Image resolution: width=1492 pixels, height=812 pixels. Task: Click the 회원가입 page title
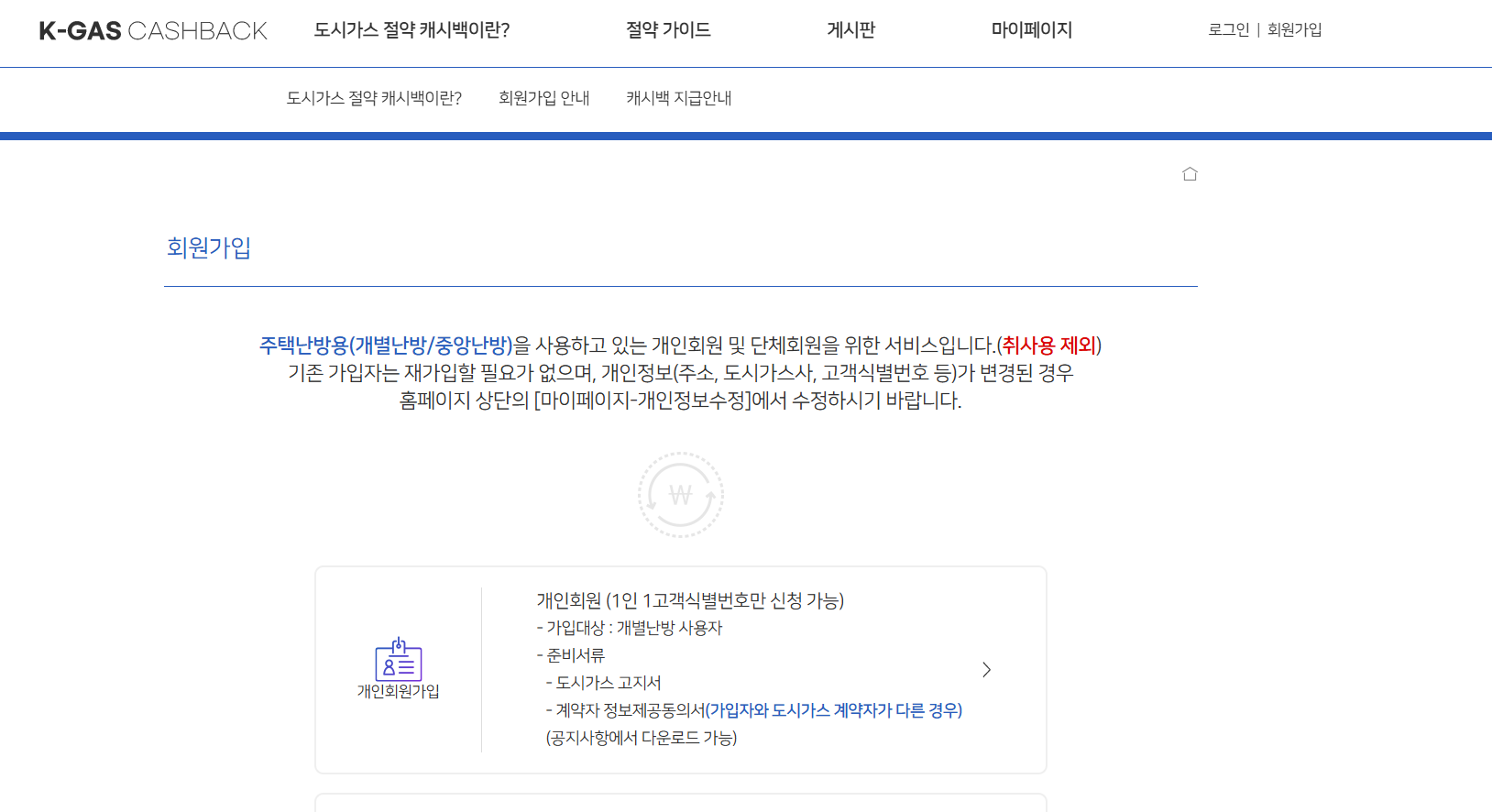coord(209,247)
